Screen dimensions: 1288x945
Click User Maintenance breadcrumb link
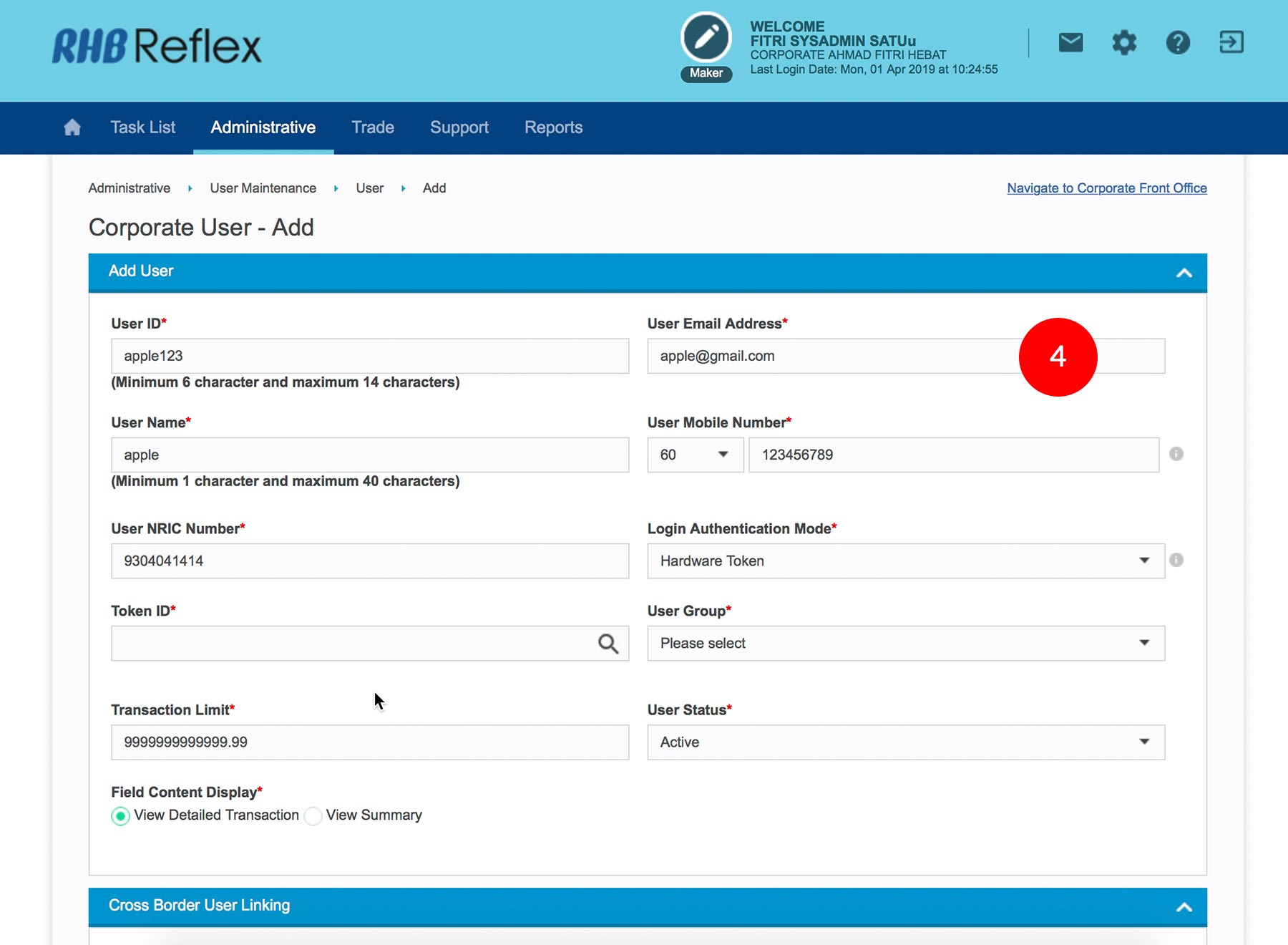click(x=263, y=188)
